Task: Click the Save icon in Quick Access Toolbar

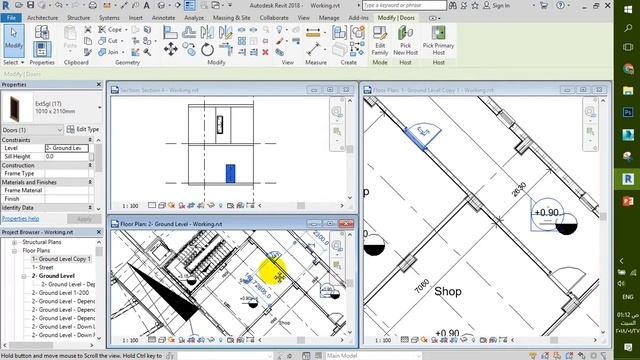Action: pos(30,5)
